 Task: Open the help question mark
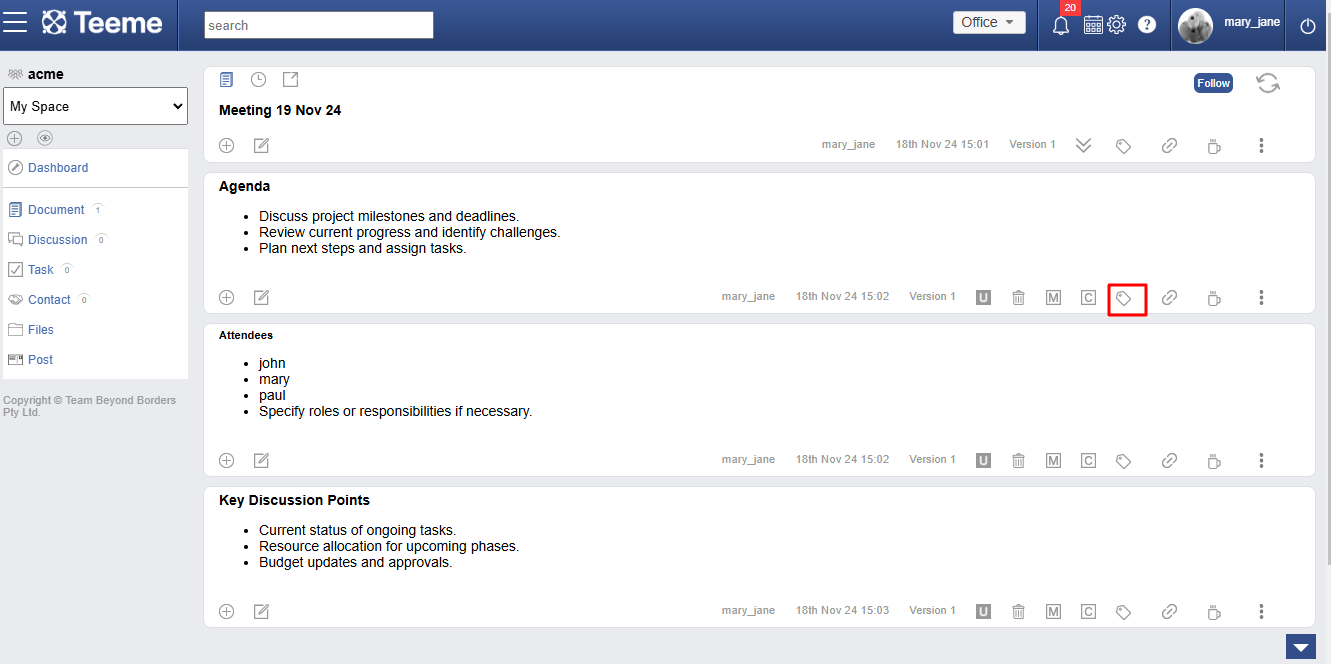[1147, 24]
